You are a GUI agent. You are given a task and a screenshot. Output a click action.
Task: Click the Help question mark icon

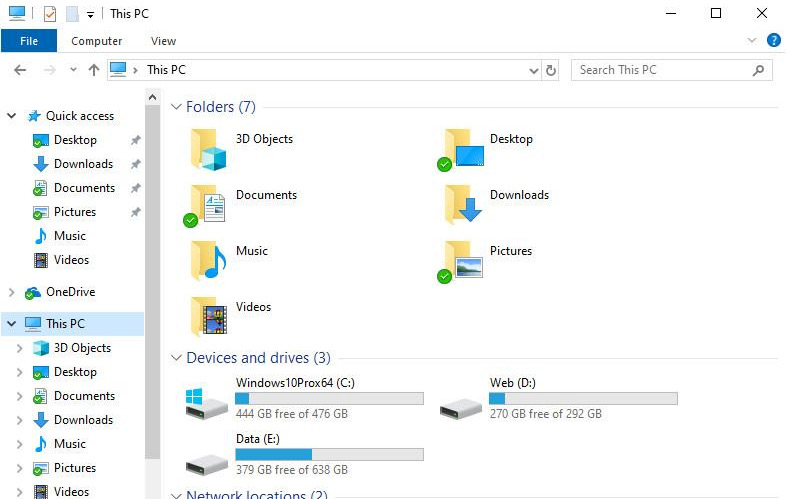click(x=773, y=40)
